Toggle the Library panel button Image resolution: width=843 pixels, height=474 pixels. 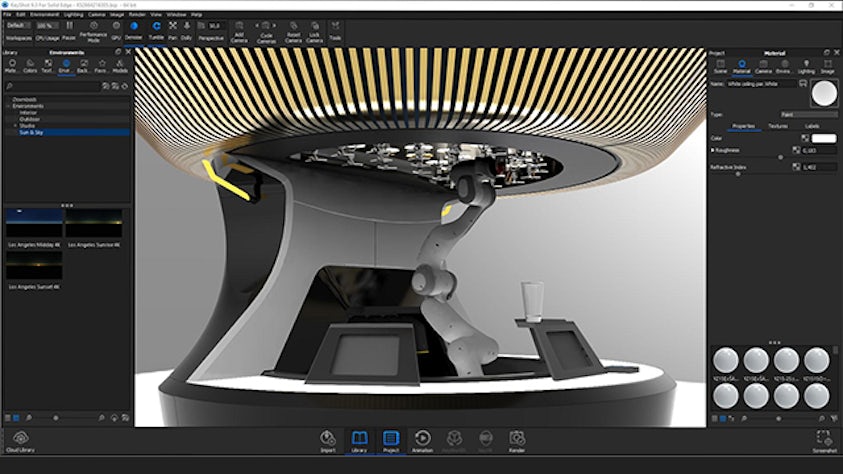359,441
